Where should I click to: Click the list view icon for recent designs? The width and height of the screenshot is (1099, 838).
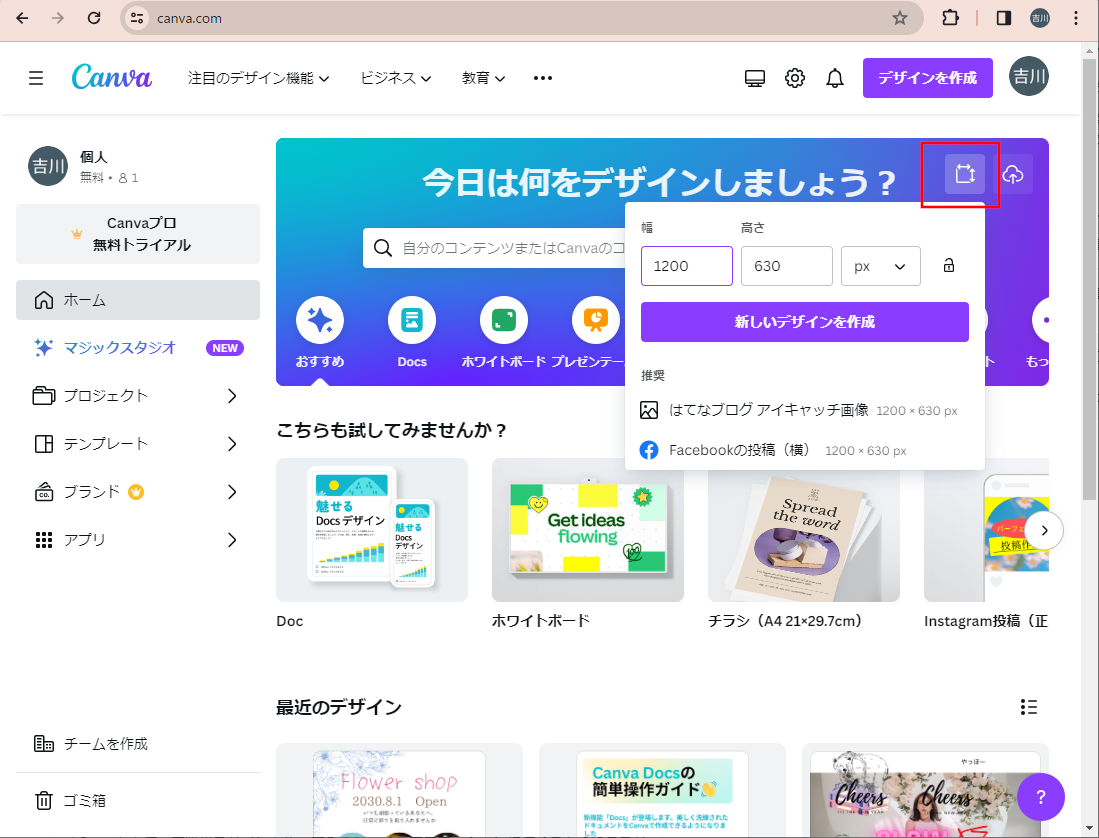[1028, 707]
